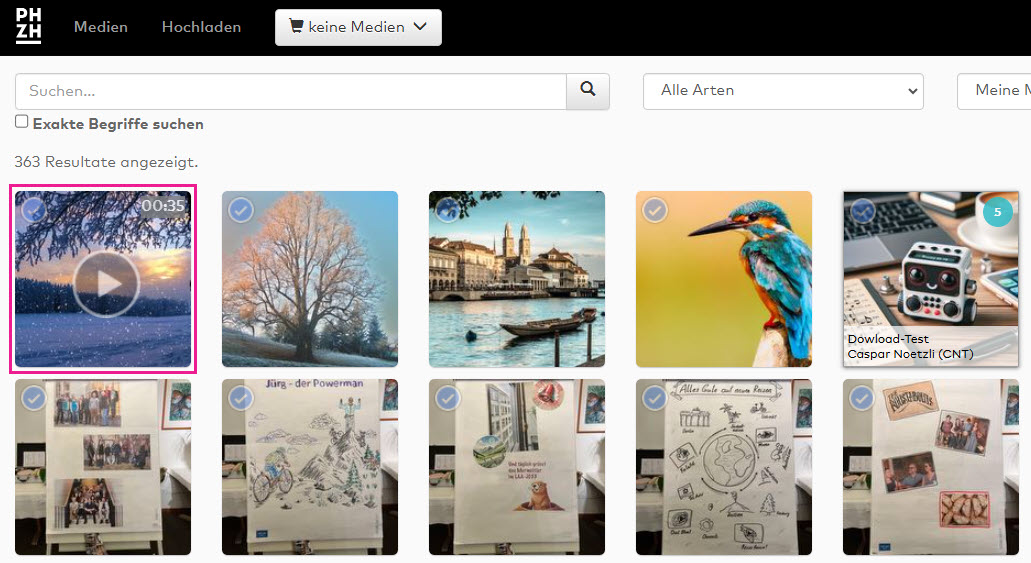The height and width of the screenshot is (563, 1031).
Task: Select checkmark on kingfisher image
Action: tap(655, 210)
